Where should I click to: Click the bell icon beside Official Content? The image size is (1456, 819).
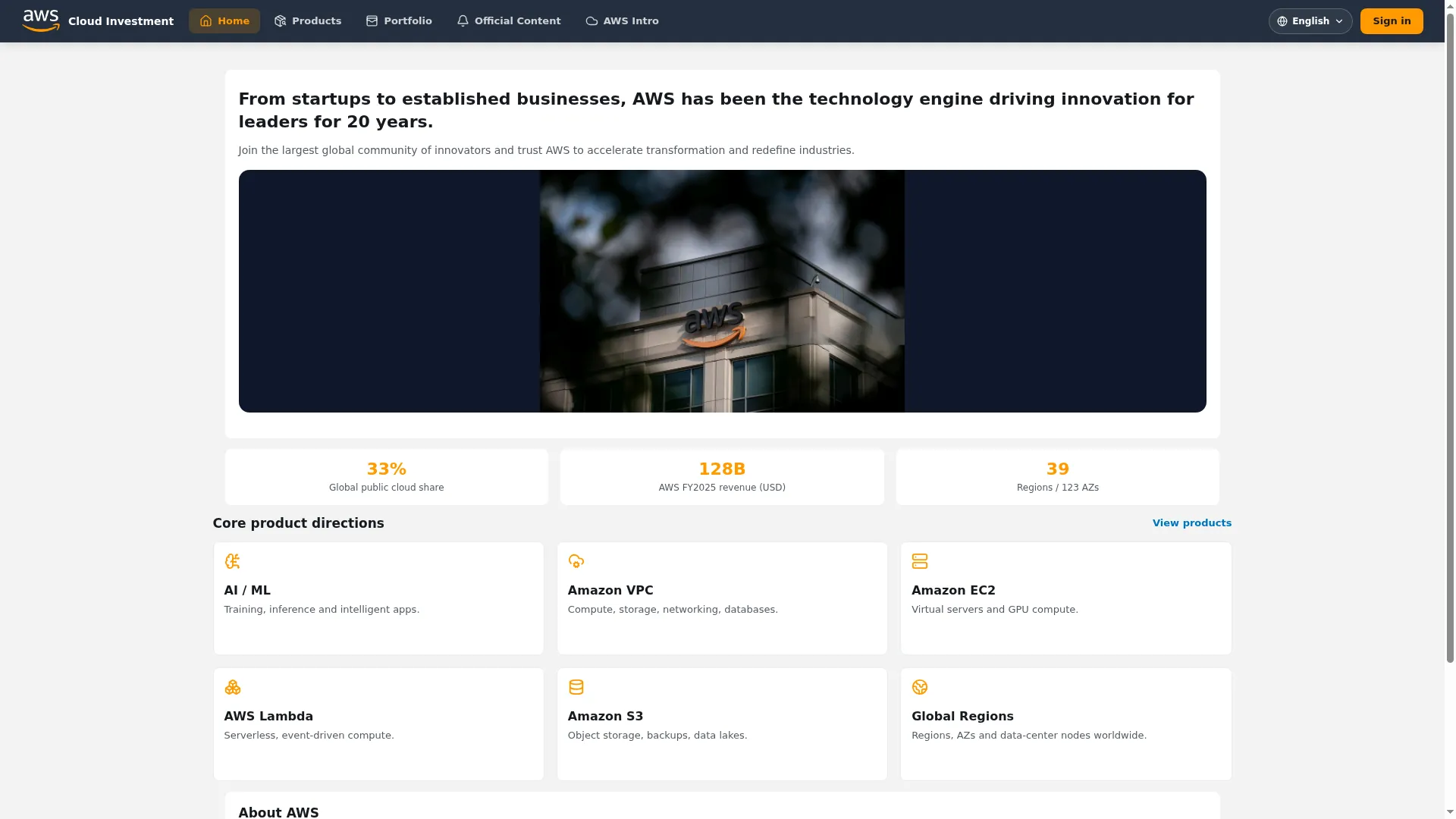[463, 21]
